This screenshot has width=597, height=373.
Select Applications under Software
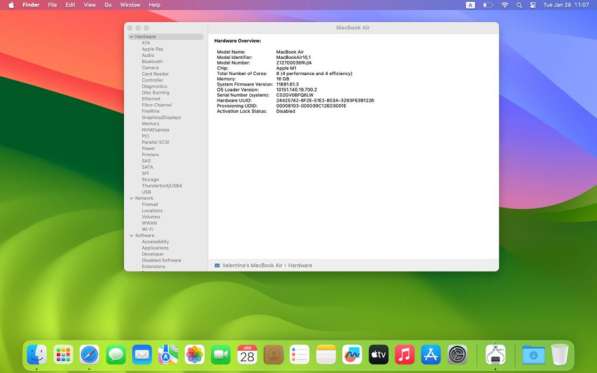click(x=155, y=248)
